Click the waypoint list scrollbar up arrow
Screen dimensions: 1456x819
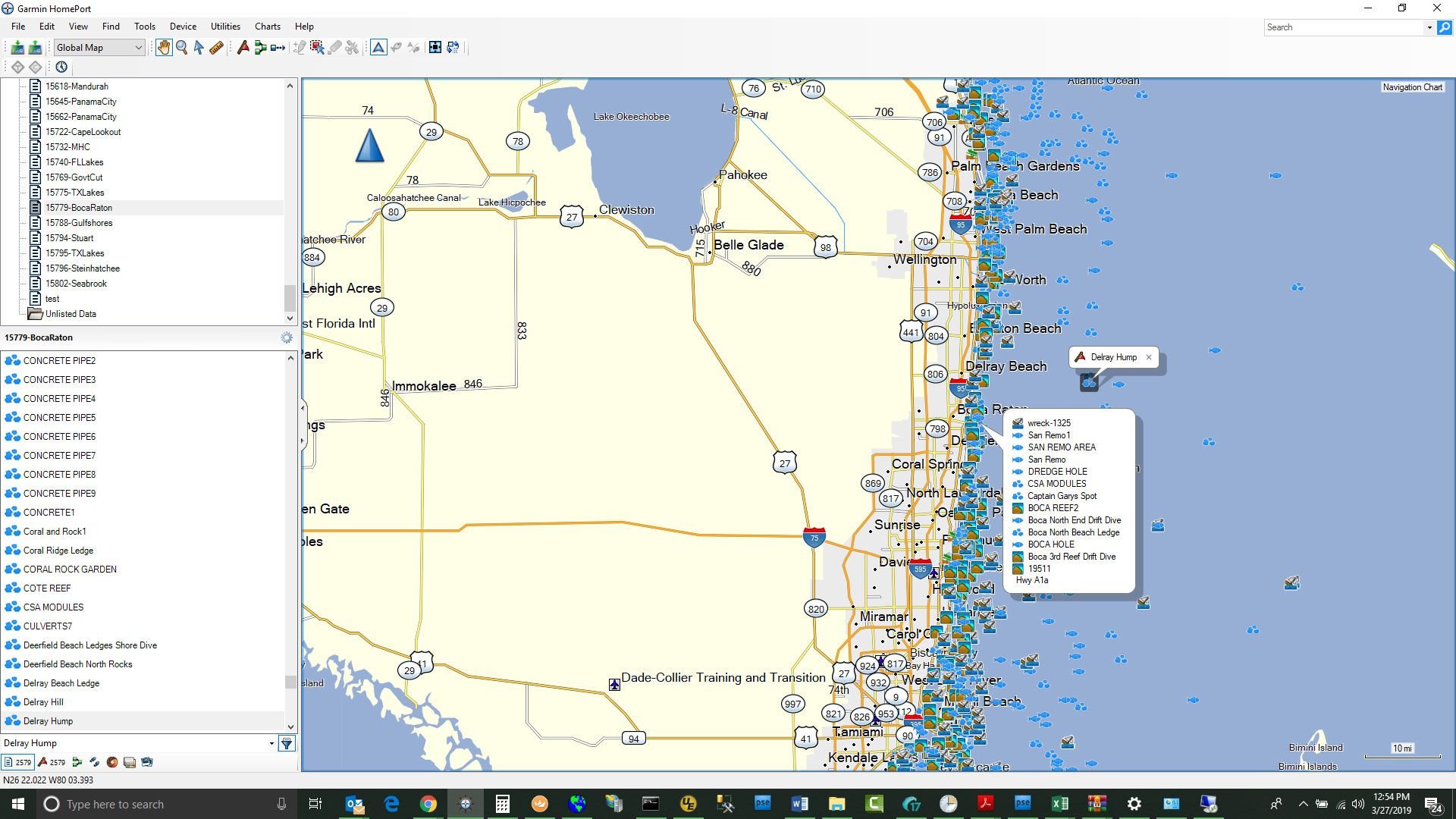(290, 358)
